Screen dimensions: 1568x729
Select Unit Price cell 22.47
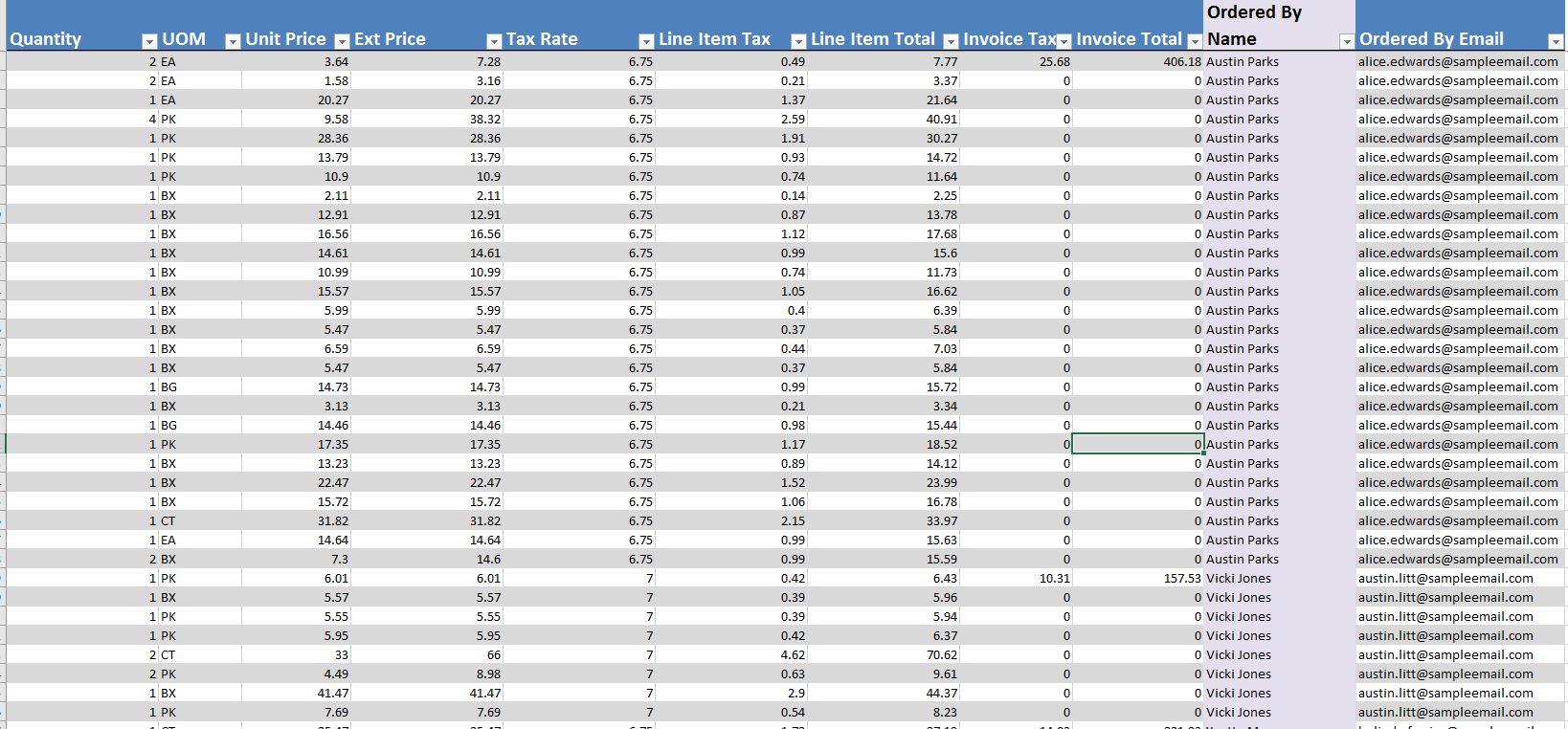296,482
